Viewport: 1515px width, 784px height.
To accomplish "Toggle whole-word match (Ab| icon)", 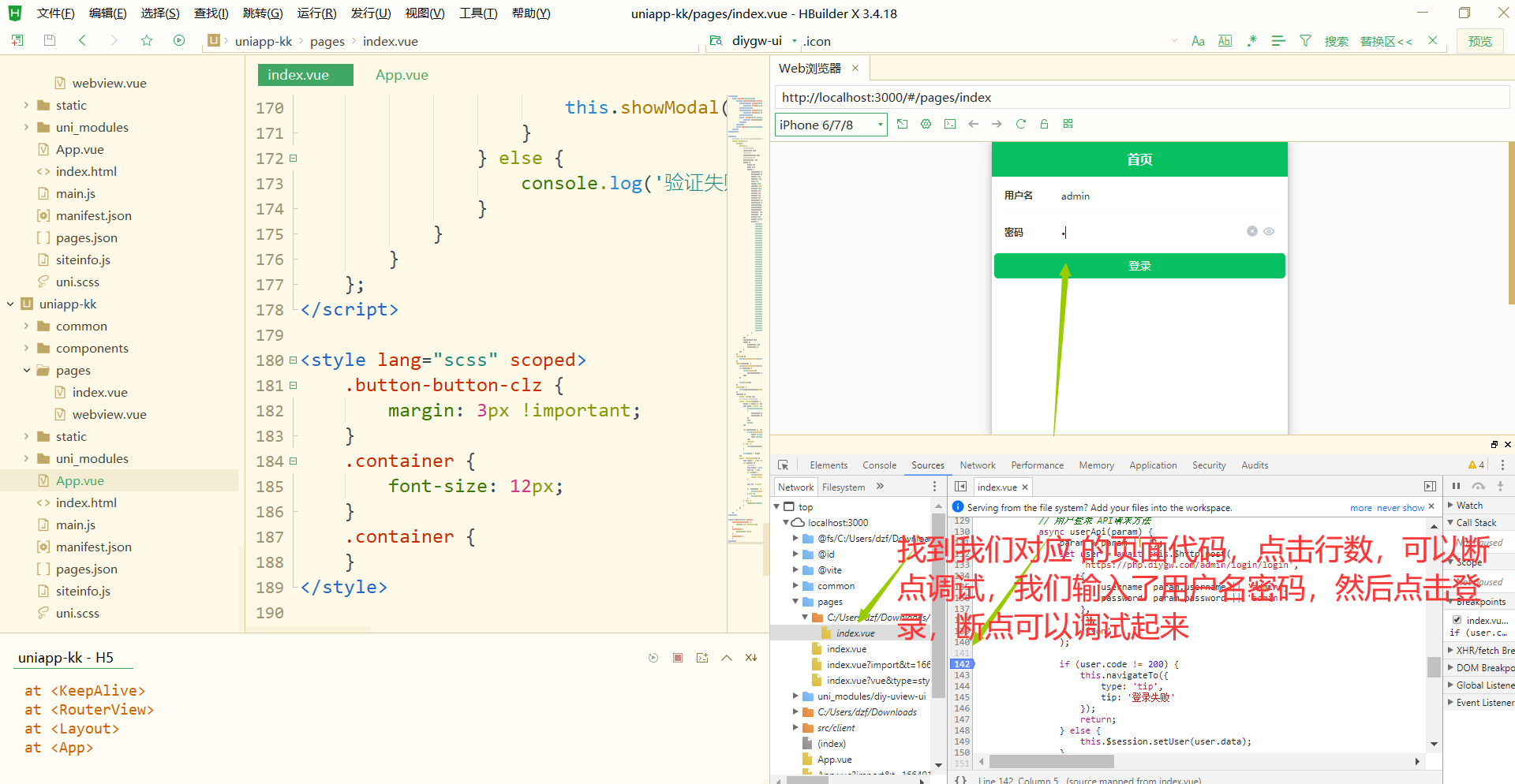I will click(1225, 41).
